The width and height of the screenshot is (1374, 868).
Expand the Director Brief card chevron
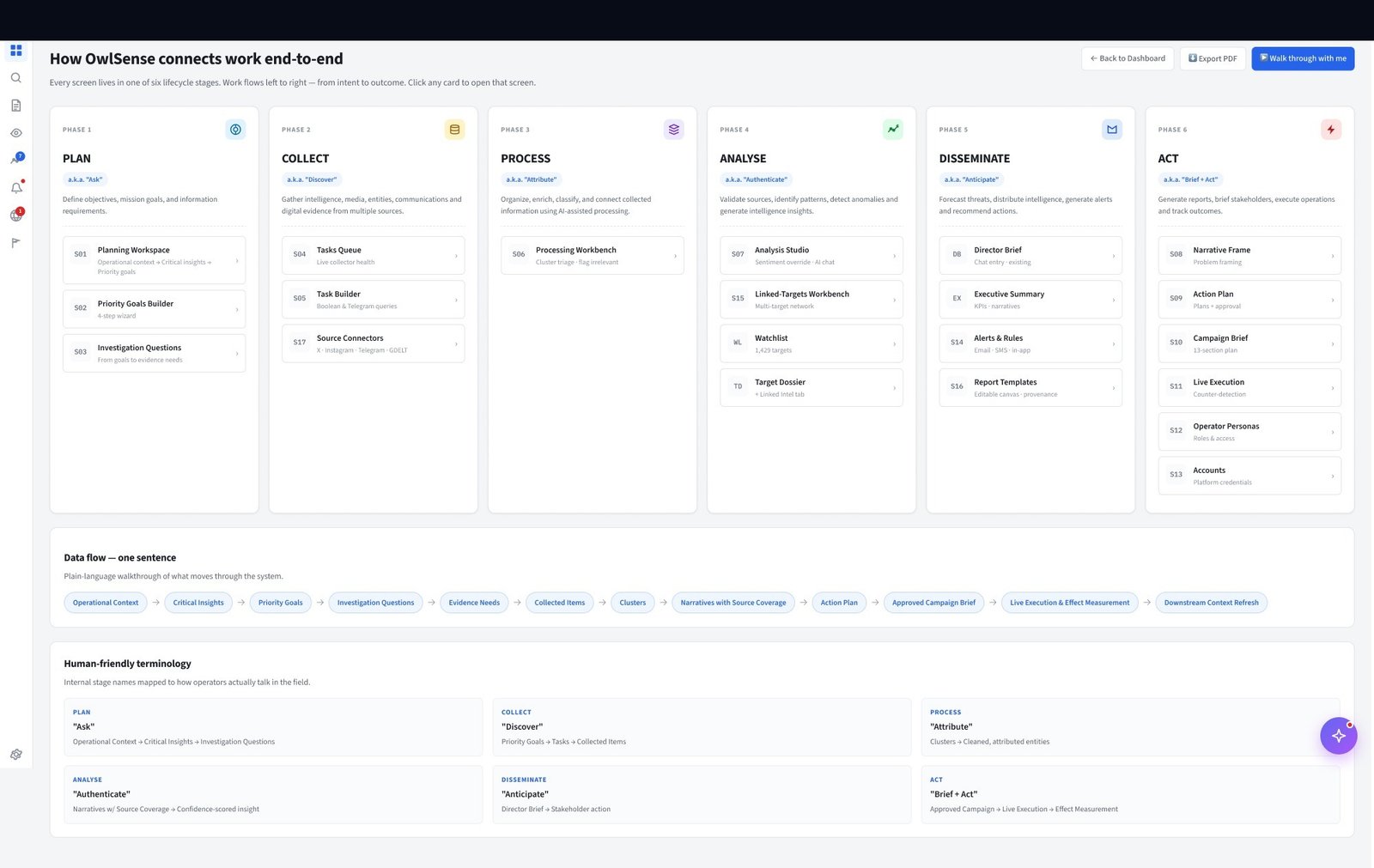[x=1114, y=256]
